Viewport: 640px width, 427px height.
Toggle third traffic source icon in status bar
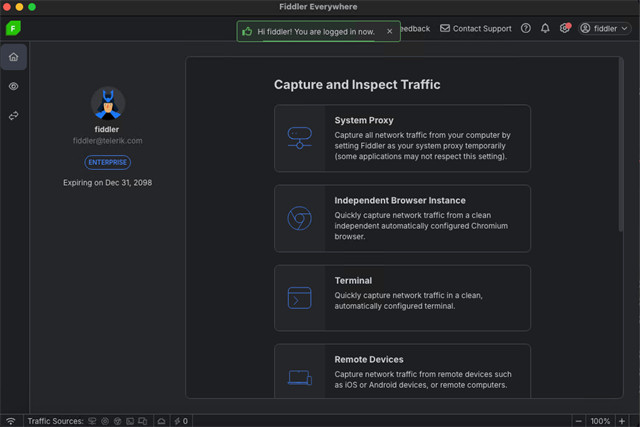tap(118, 421)
